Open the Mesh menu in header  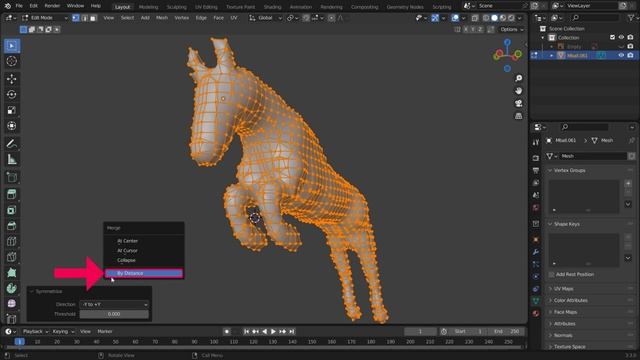162,18
